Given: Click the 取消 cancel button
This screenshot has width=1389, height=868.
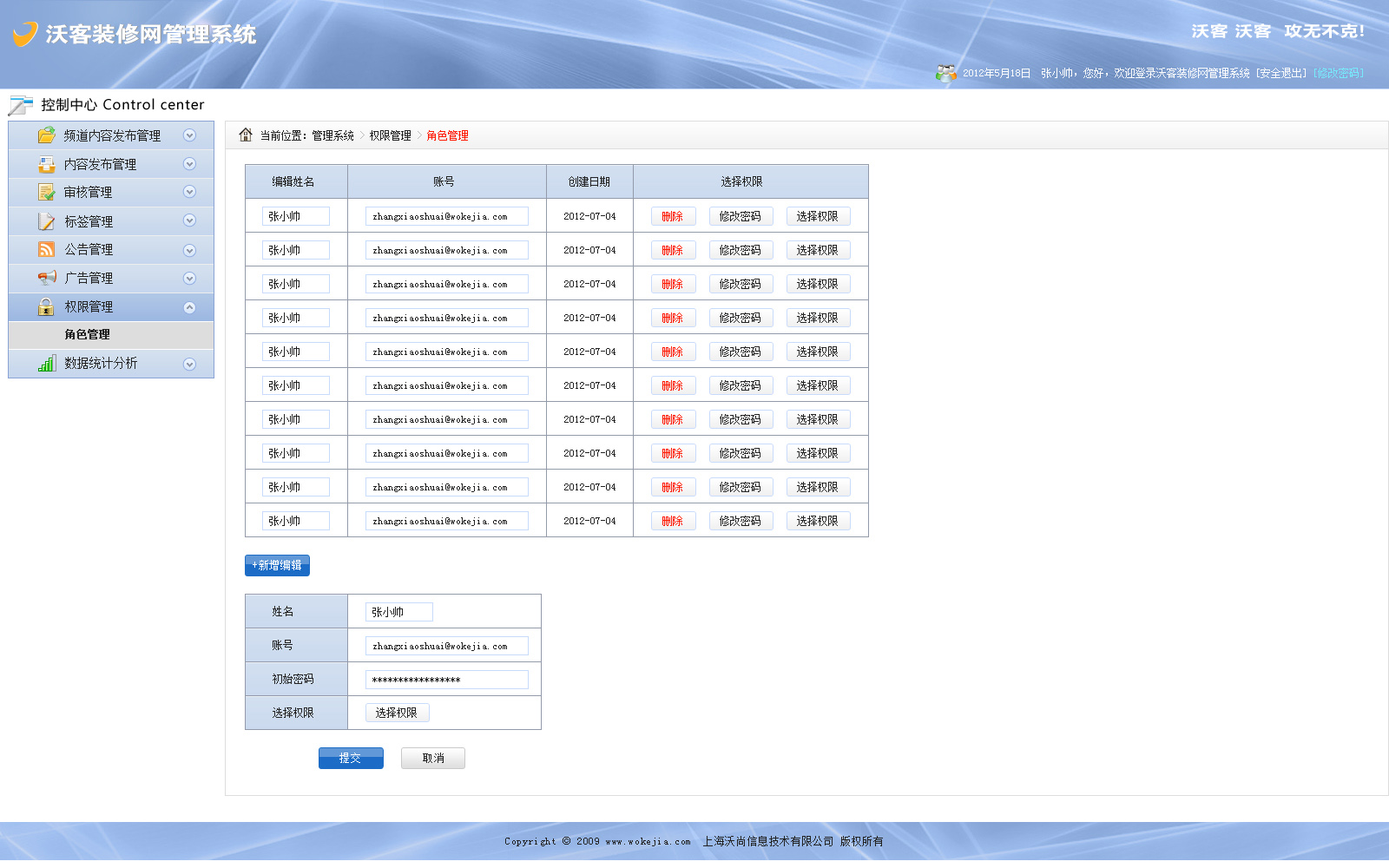Looking at the screenshot, I should click(x=433, y=759).
